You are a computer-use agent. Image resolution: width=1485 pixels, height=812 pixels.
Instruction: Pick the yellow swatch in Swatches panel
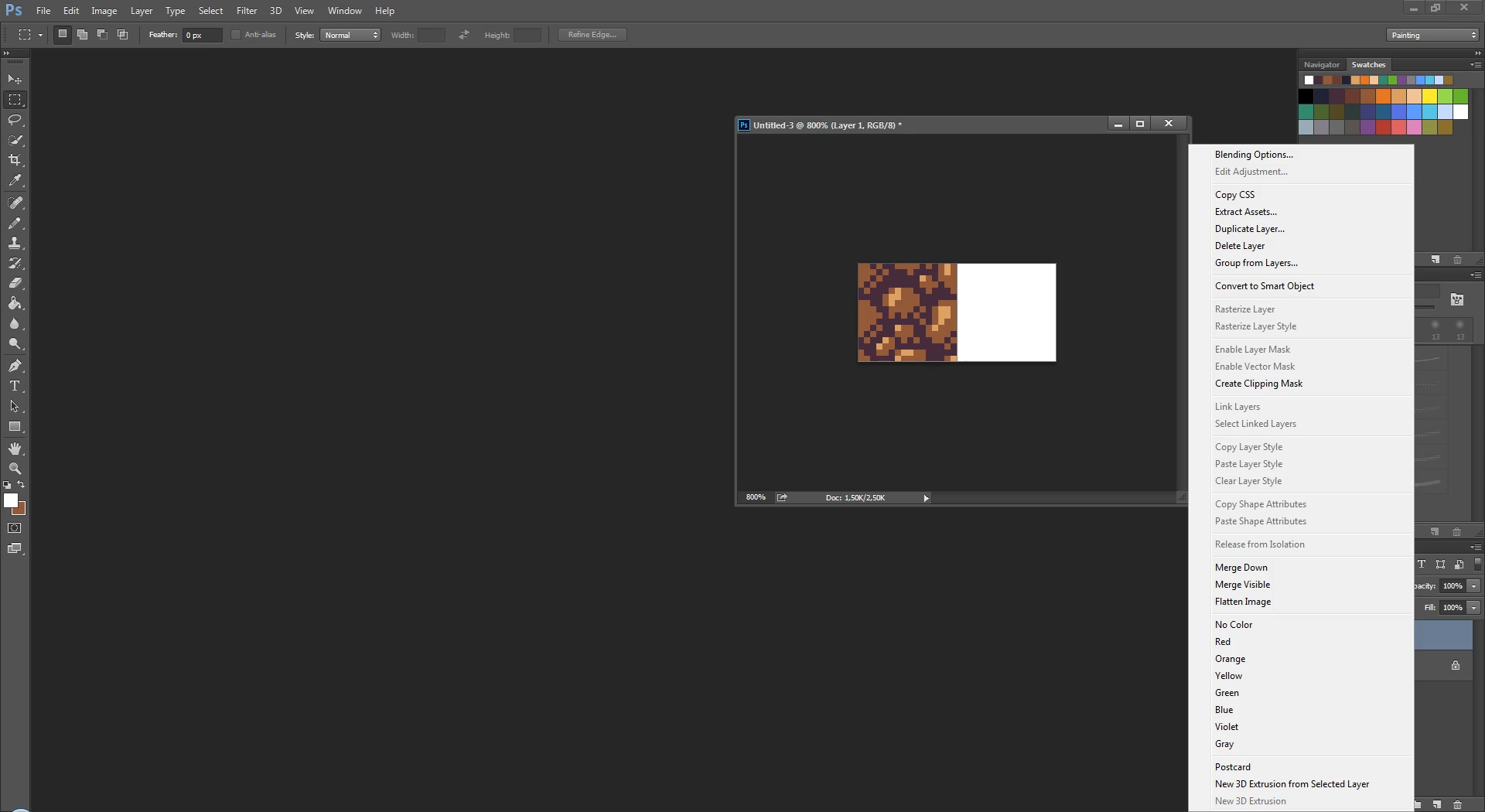pyautogui.click(x=1429, y=96)
